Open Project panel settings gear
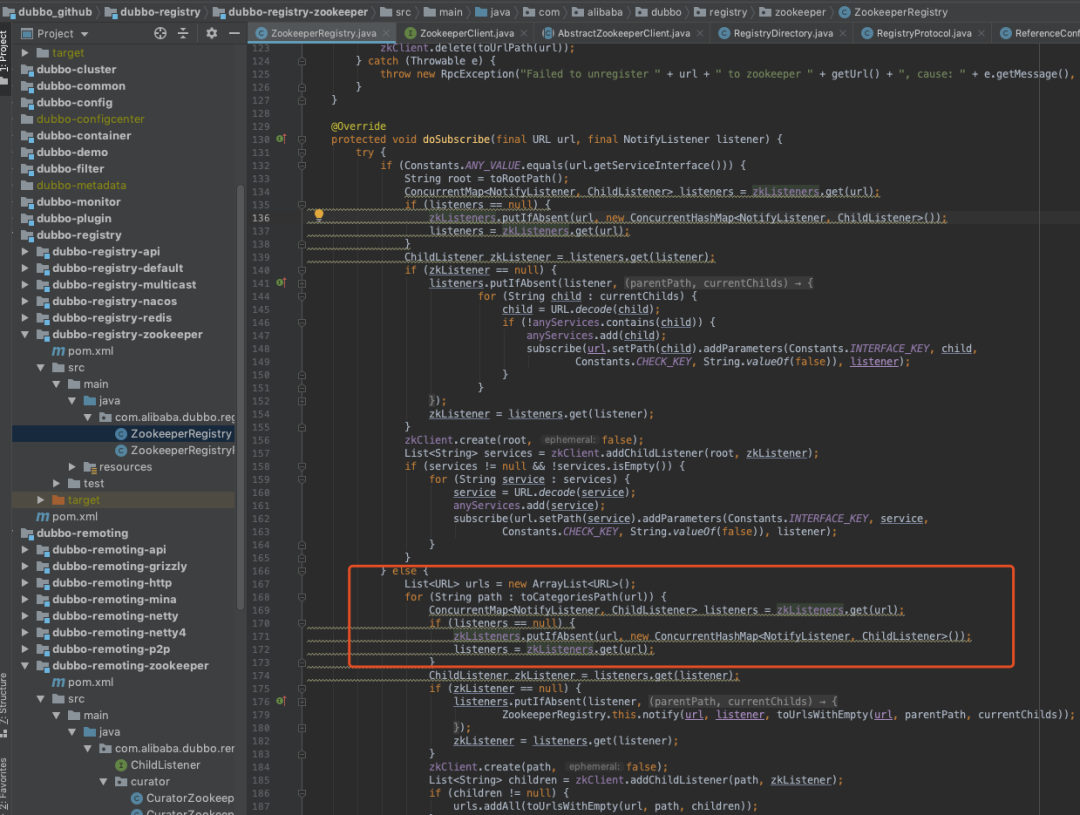 coord(211,33)
